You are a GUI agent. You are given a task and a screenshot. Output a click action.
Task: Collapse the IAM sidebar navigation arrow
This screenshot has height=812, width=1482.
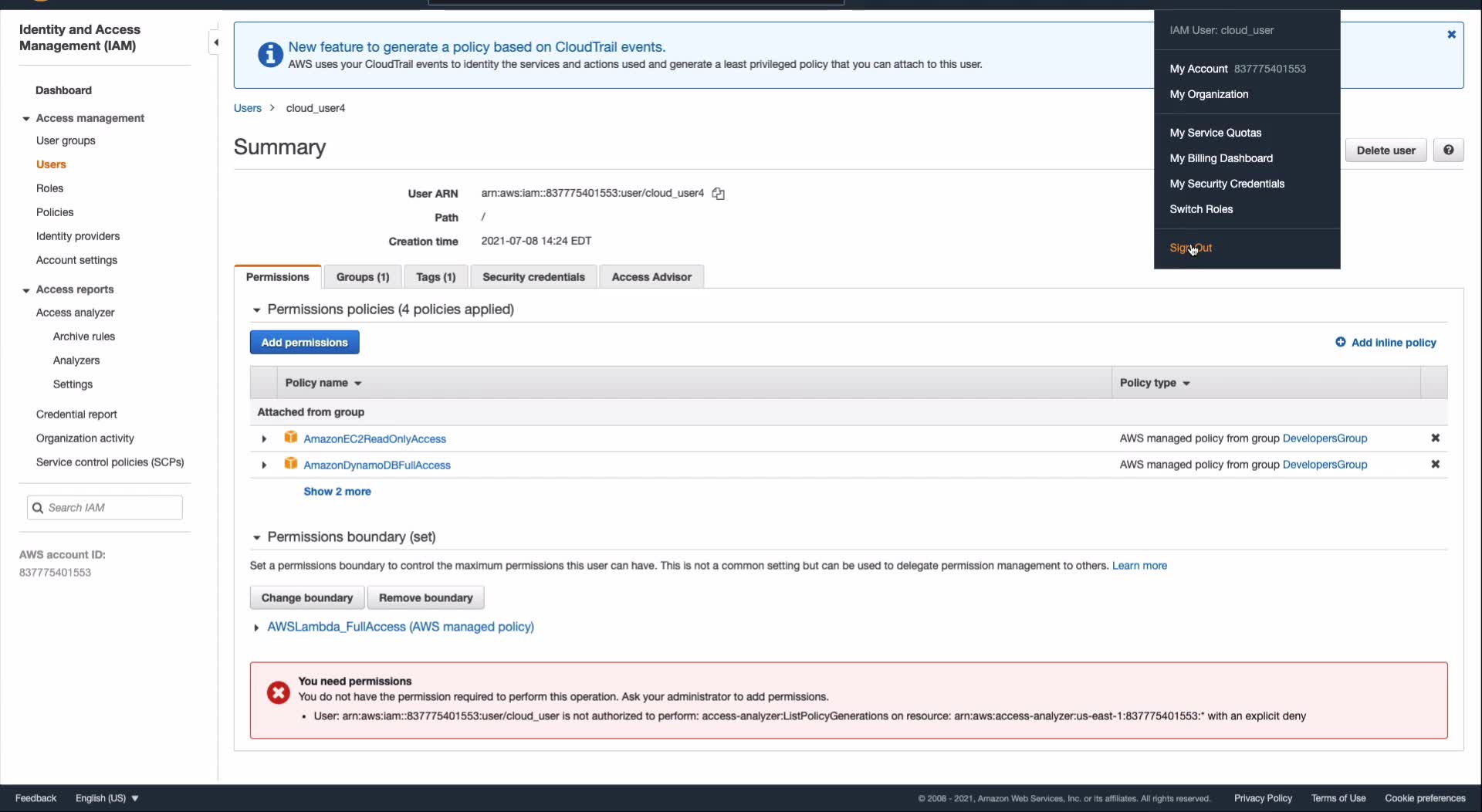point(215,42)
